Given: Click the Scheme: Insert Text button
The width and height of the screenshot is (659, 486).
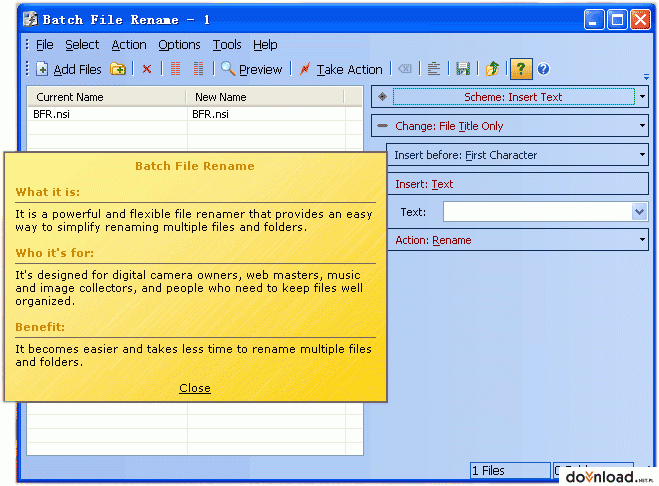Looking at the screenshot, I should (513, 97).
